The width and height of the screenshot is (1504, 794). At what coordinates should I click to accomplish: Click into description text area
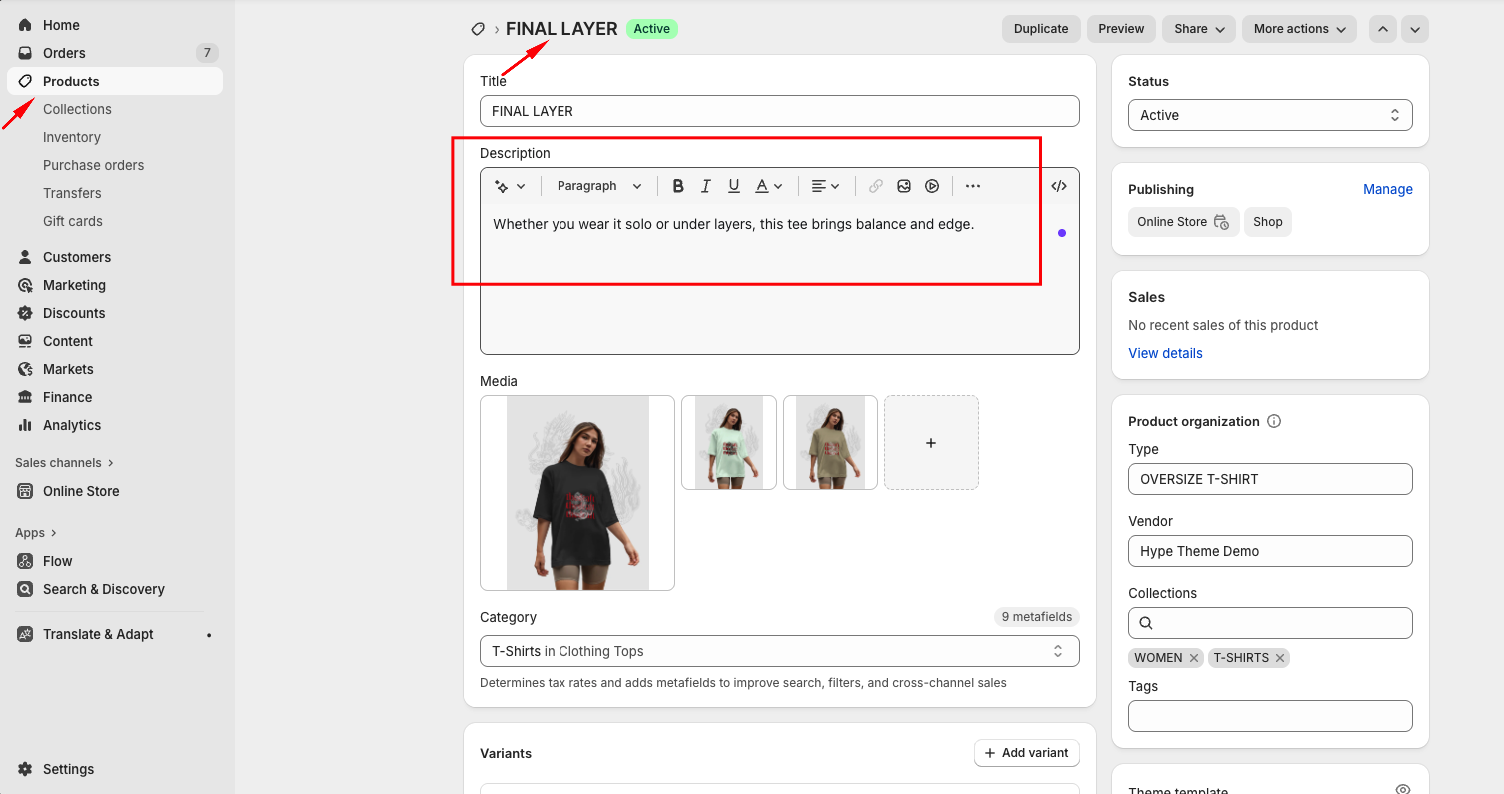point(780,278)
